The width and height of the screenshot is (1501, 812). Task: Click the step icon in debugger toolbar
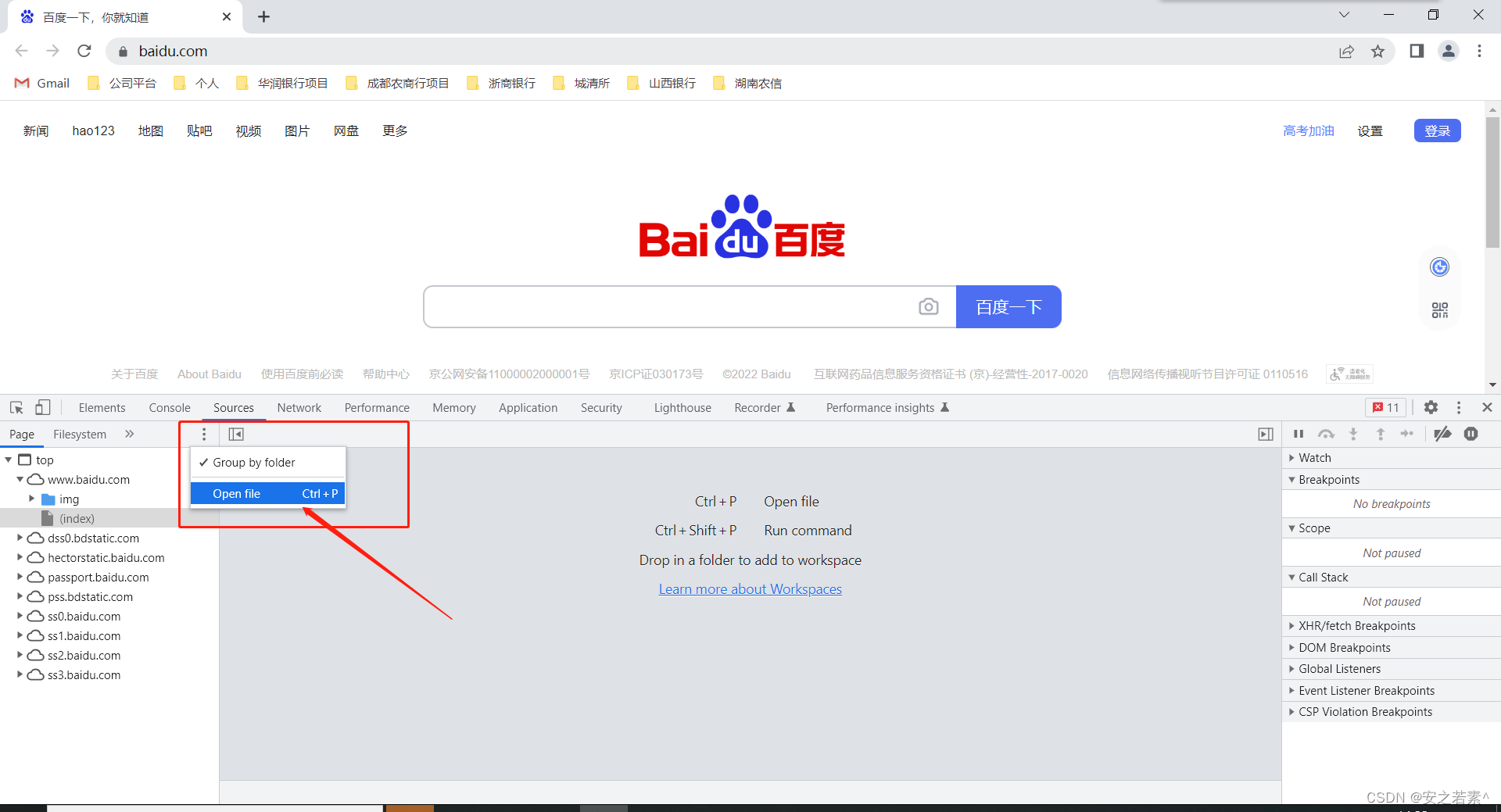point(1407,434)
